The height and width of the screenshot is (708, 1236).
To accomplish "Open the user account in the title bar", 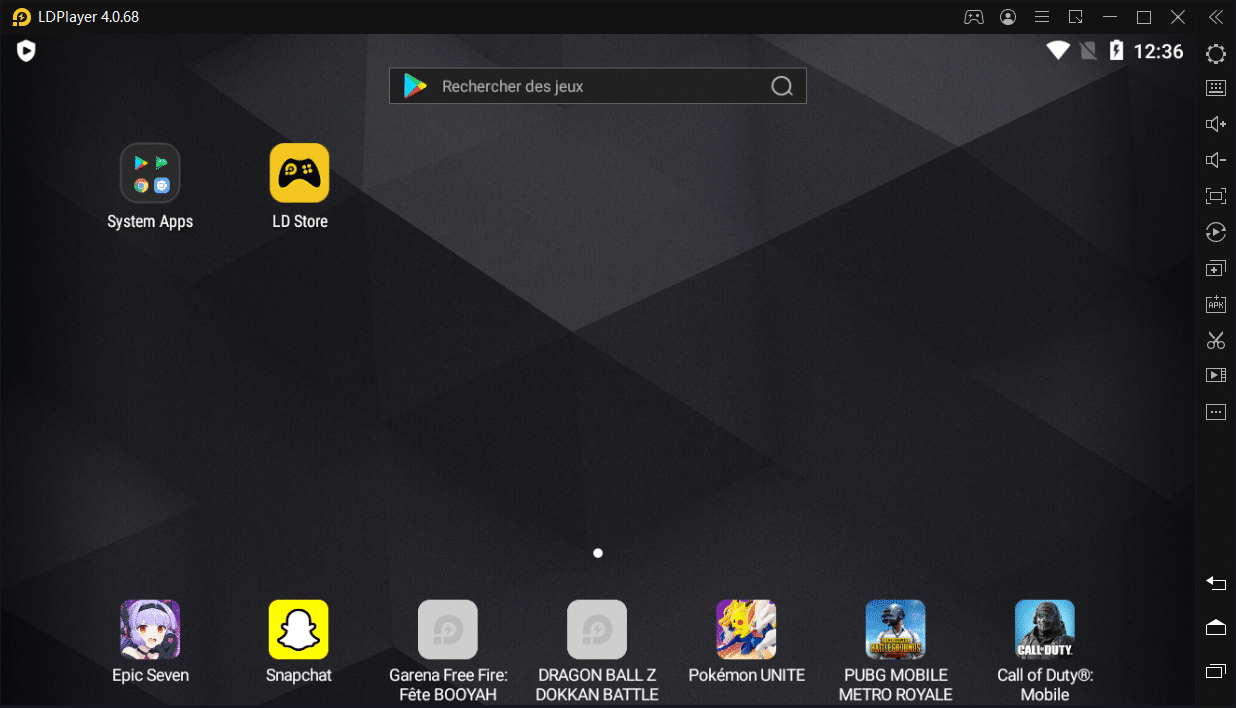I will (x=1008, y=17).
